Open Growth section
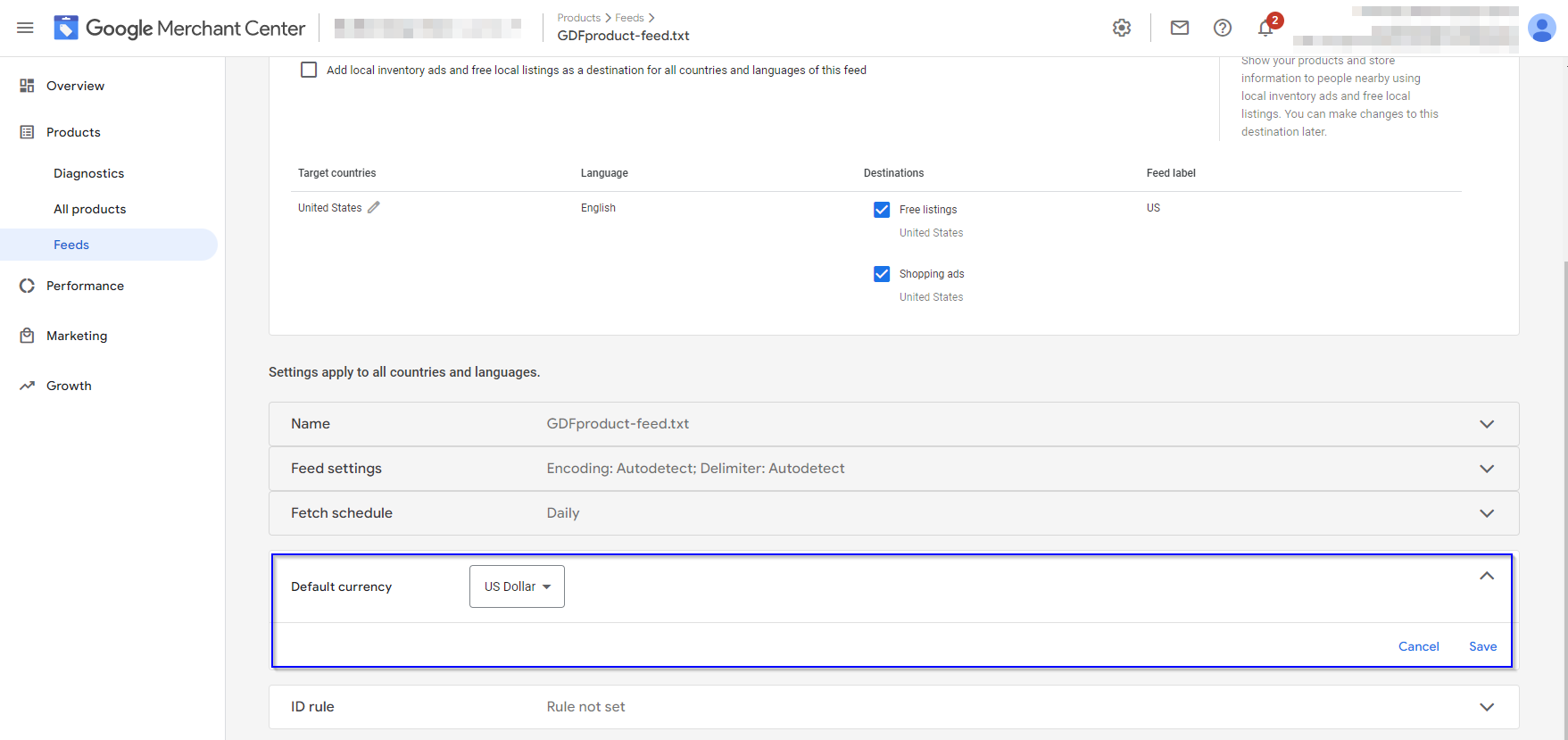Screen dimensions: 1568x740 [x=69, y=386]
